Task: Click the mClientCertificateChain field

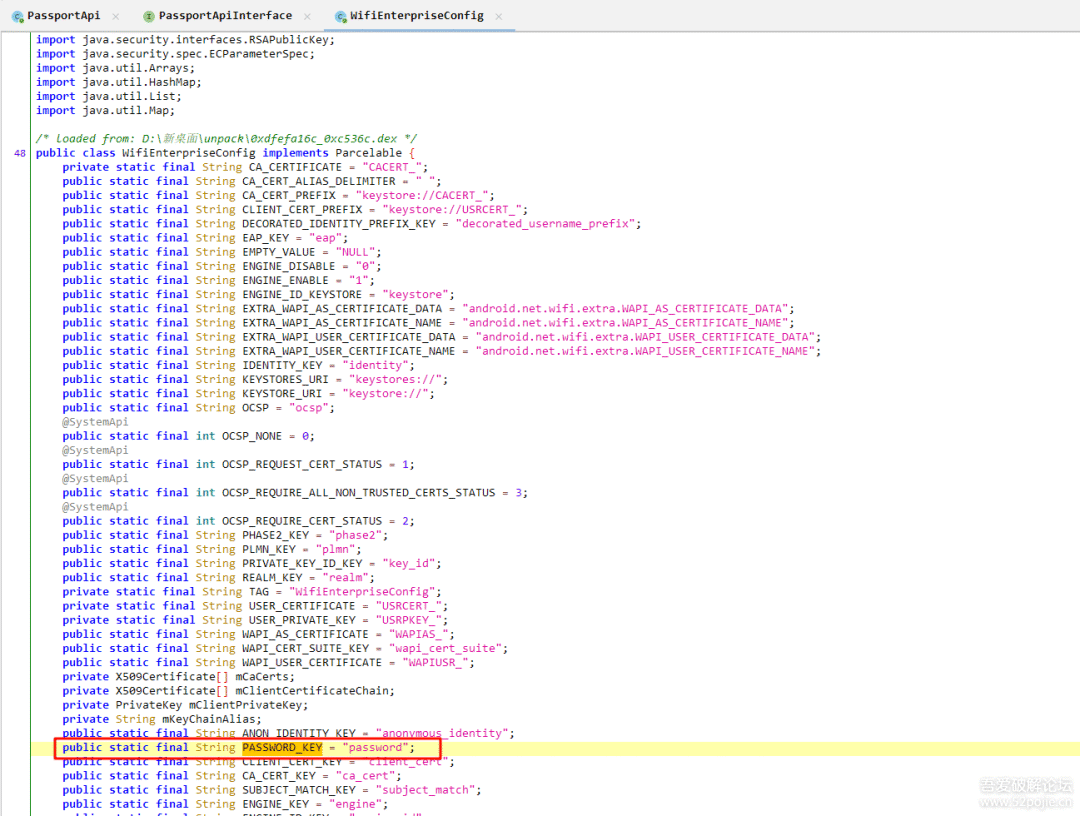Action: click(x=312, y=691)
